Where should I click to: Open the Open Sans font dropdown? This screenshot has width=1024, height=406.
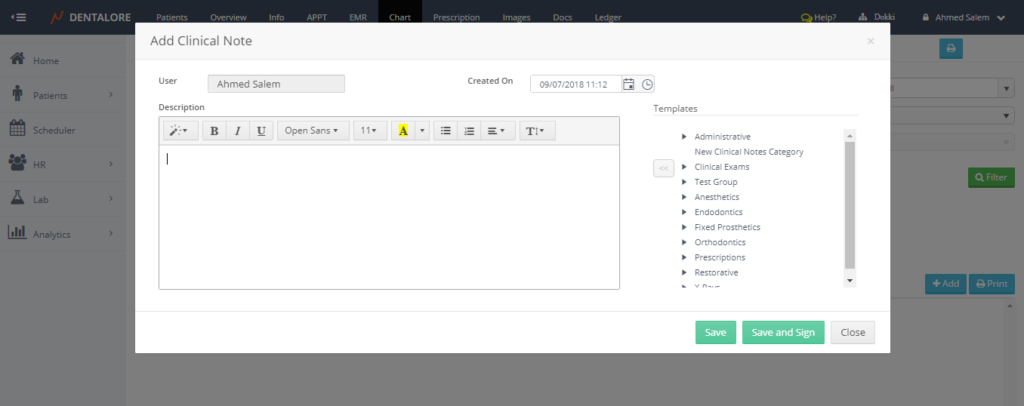311,131
